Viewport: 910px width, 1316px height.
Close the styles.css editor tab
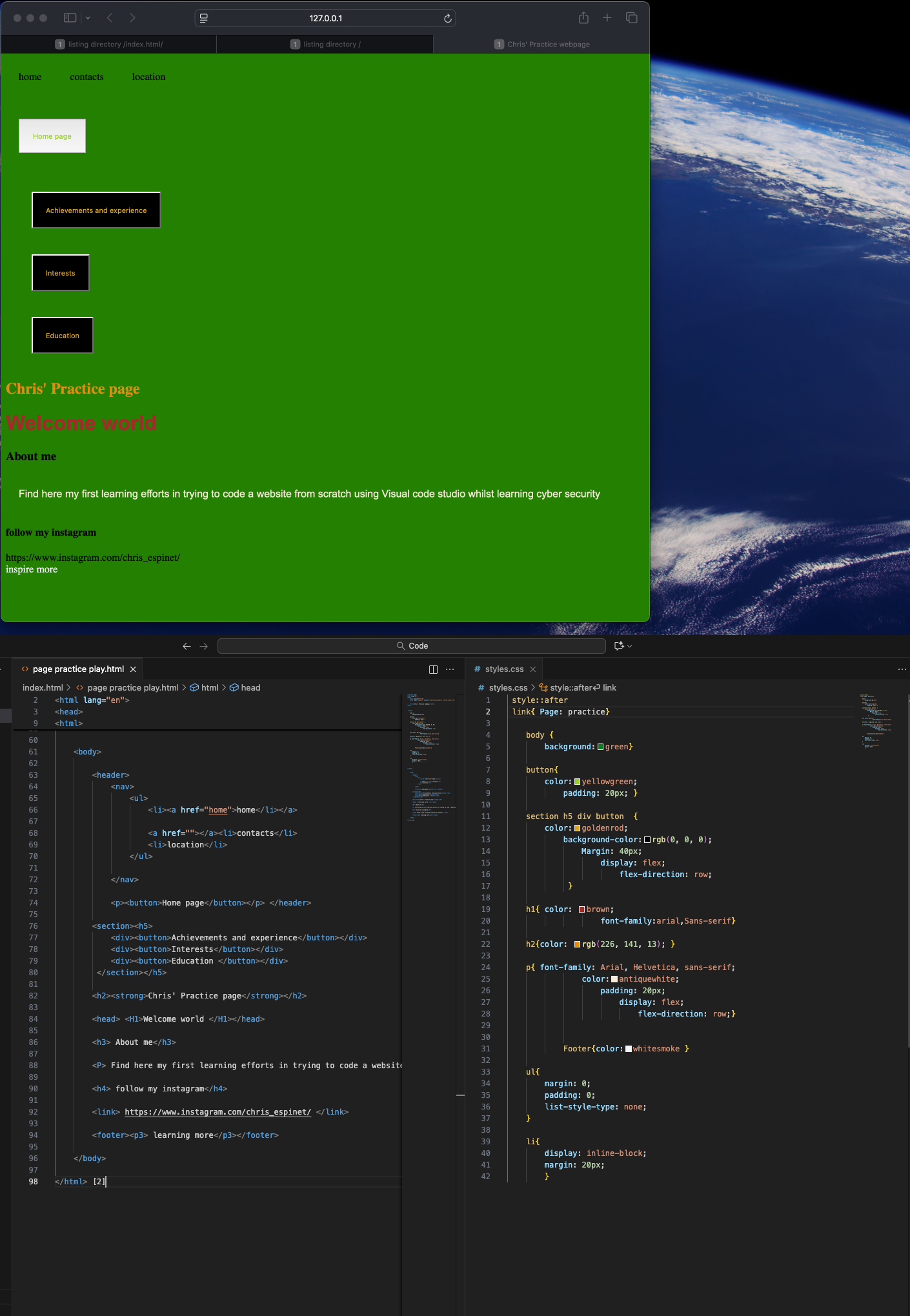coord(532,669)
